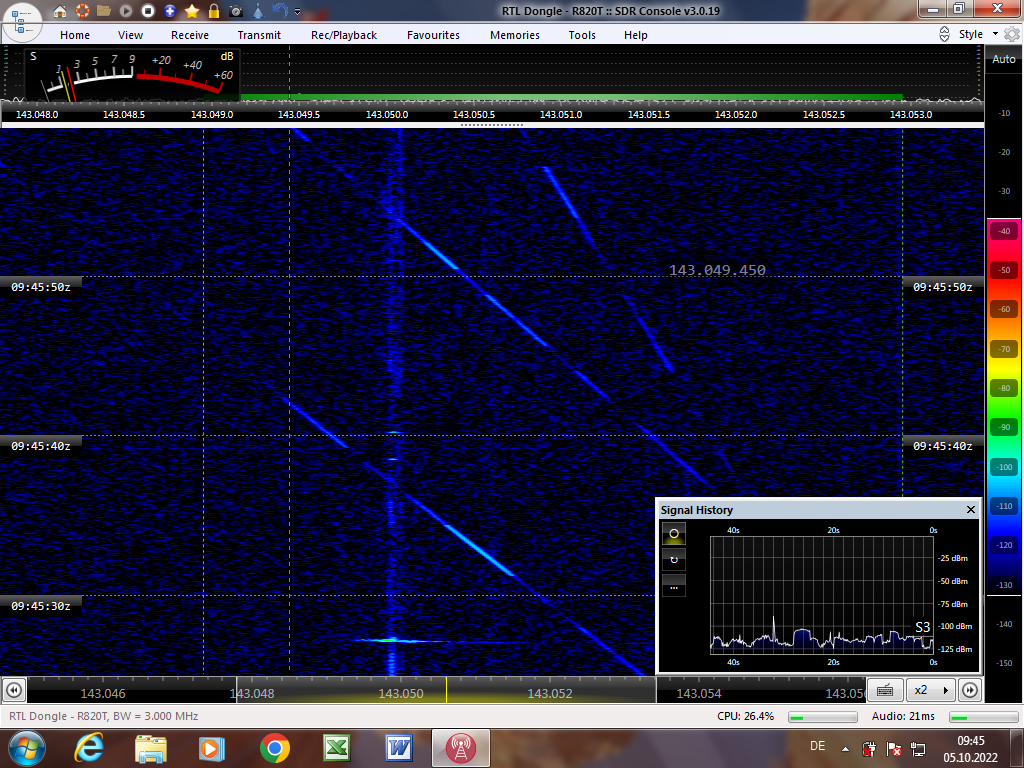The image size is (1024, 768).
Task: Toggle the padlock lock icon
Action: pyautogui.click(x=214, y=11)
